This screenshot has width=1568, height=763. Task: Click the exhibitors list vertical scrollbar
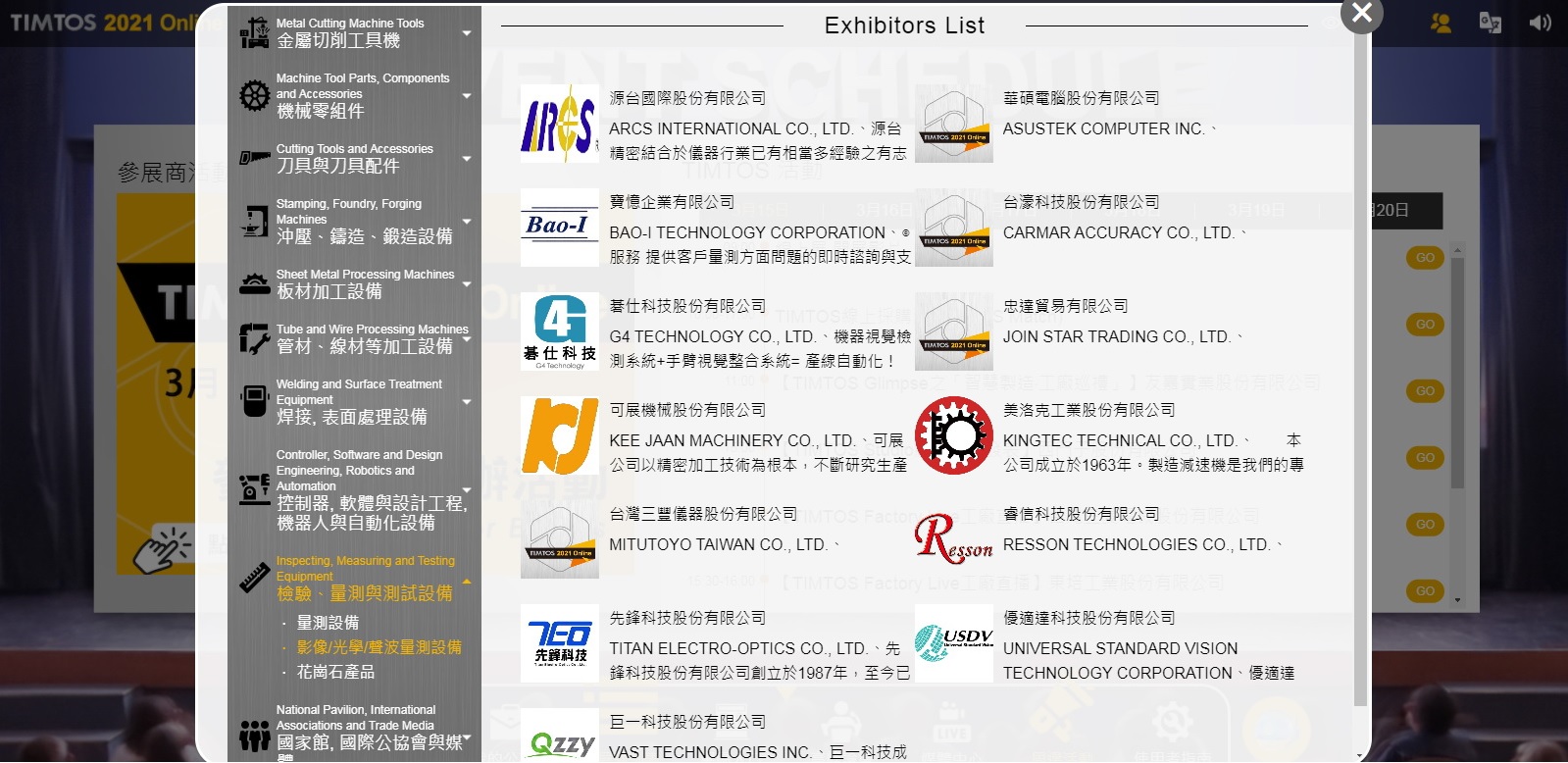[x=1359, y=365]
